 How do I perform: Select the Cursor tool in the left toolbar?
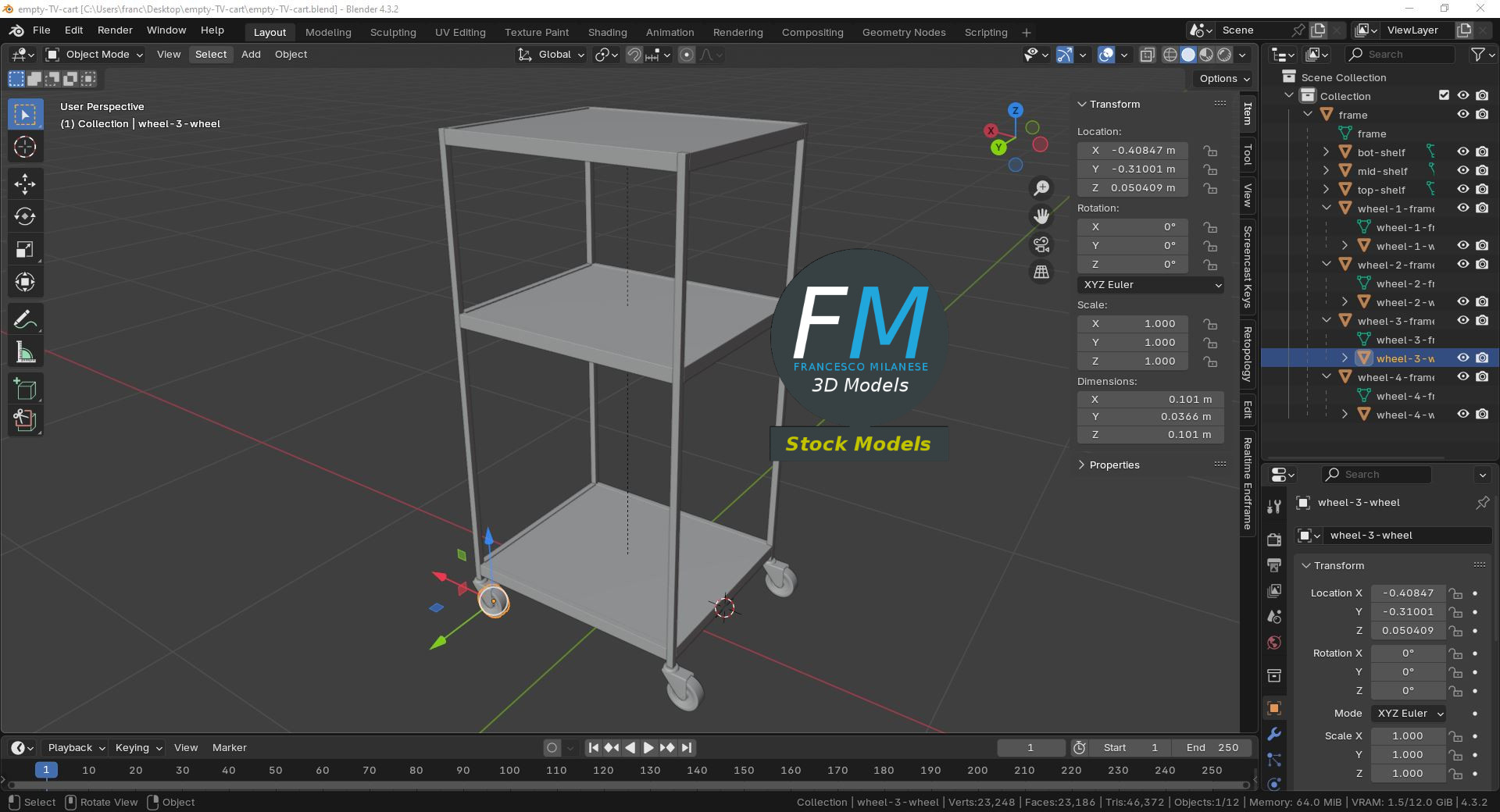click(x=25, y=147)
